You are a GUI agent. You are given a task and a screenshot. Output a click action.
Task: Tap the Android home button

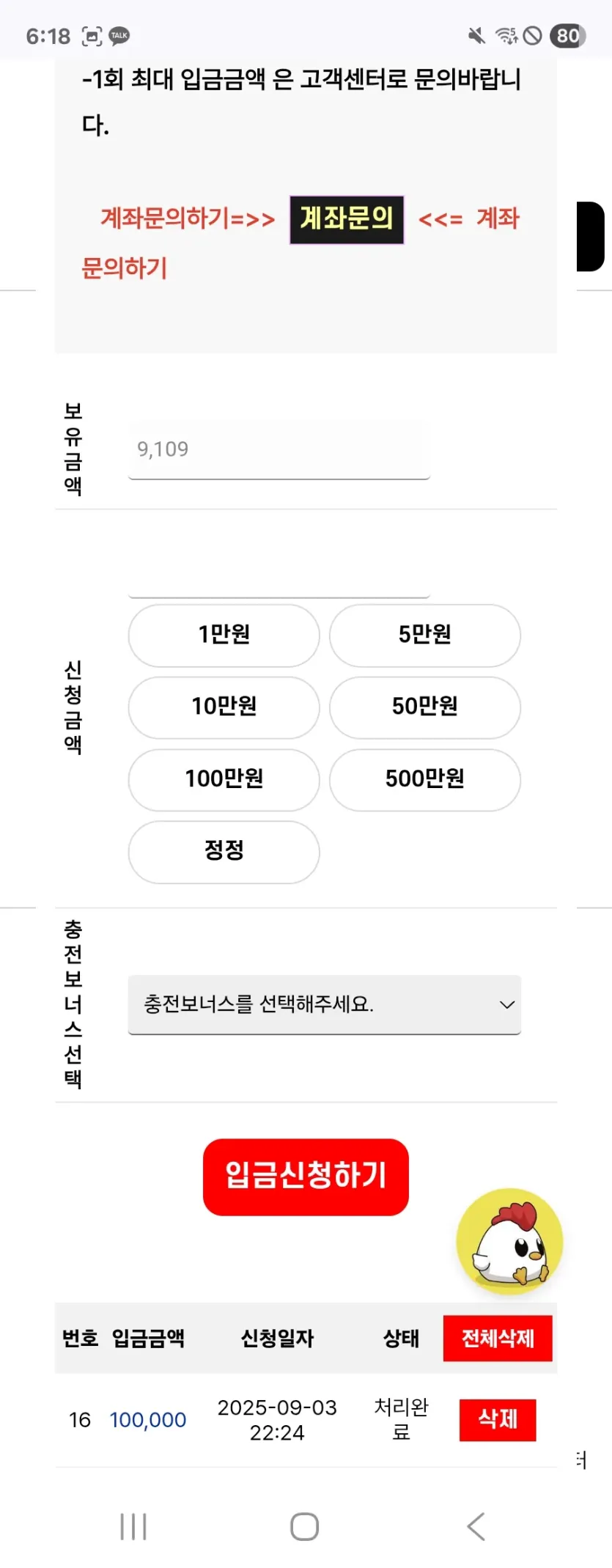pyautogui.click(x=304, y=1527)
